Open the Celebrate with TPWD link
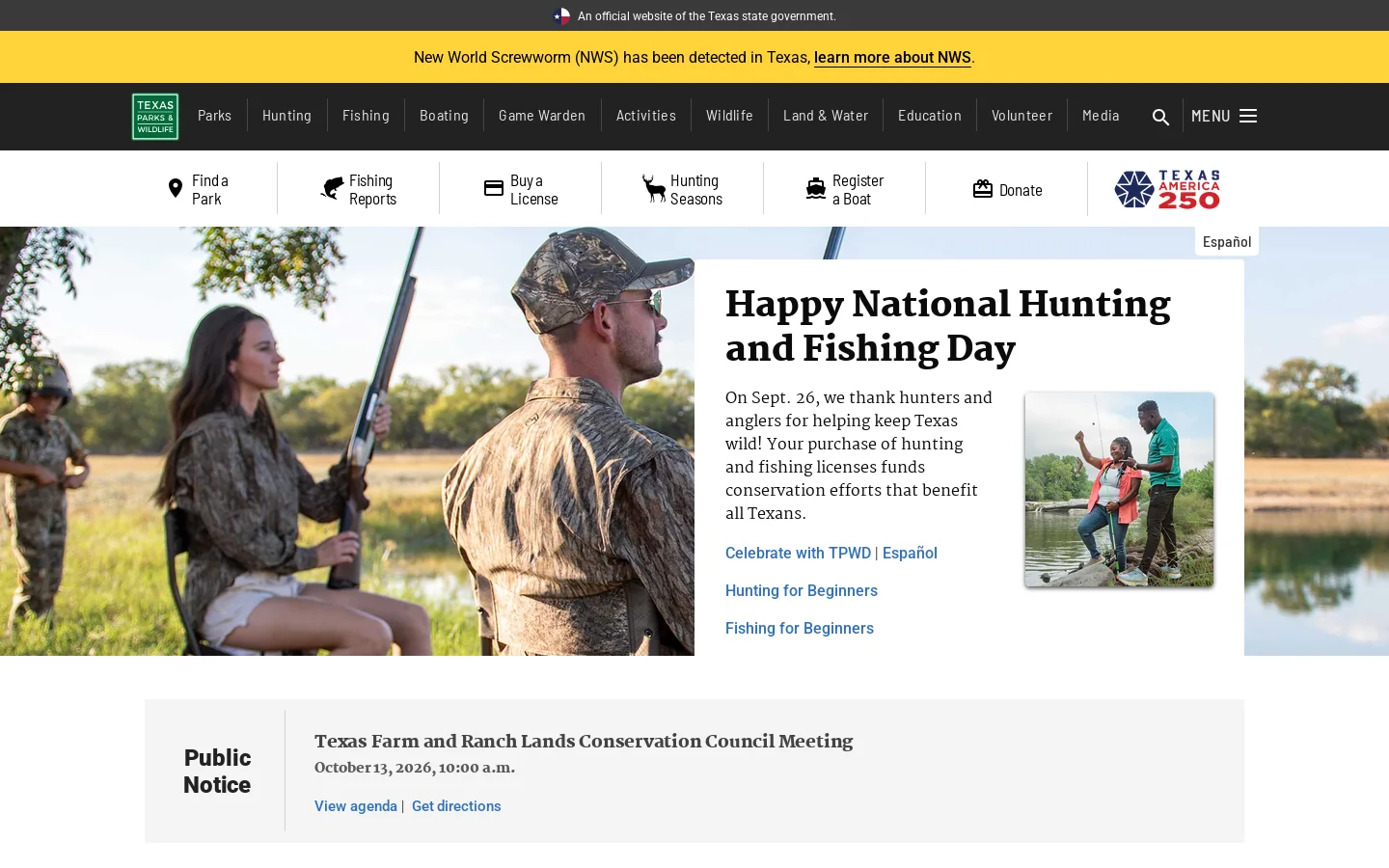The width and height of the screenshot is (1389, 868). coord(798,553)
